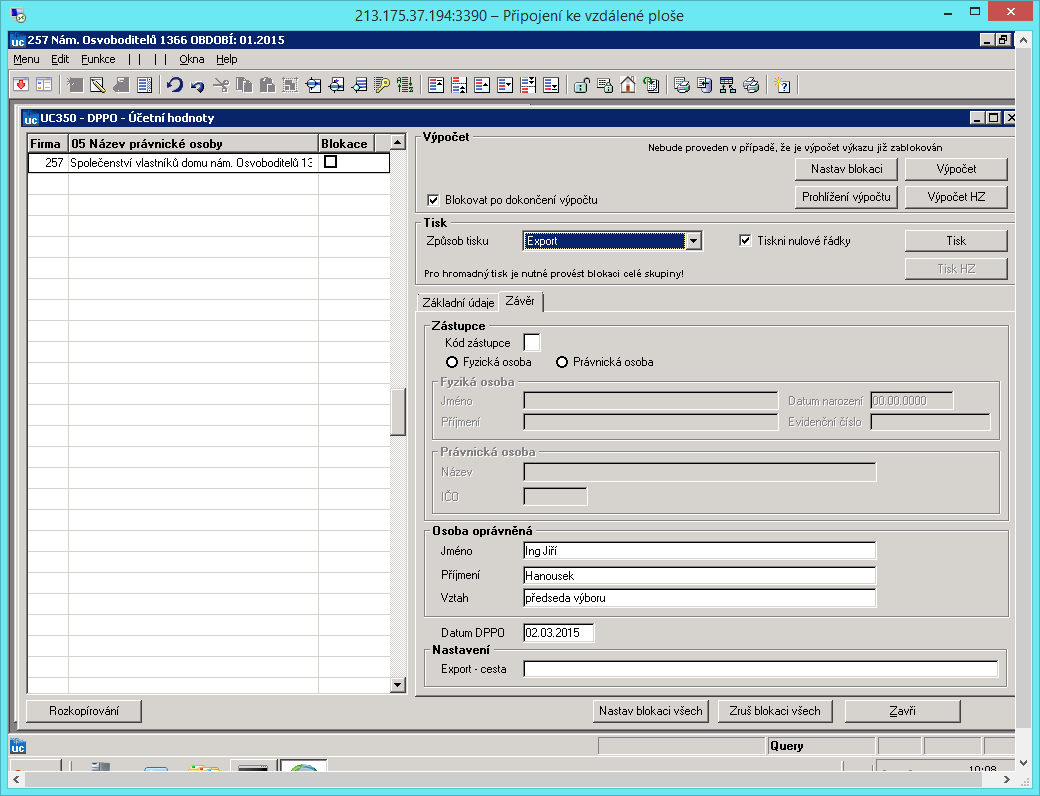This screenshot has width=1040, height=796.
Task: Click the Datum DPPO date field
Action: coord(558,633)
